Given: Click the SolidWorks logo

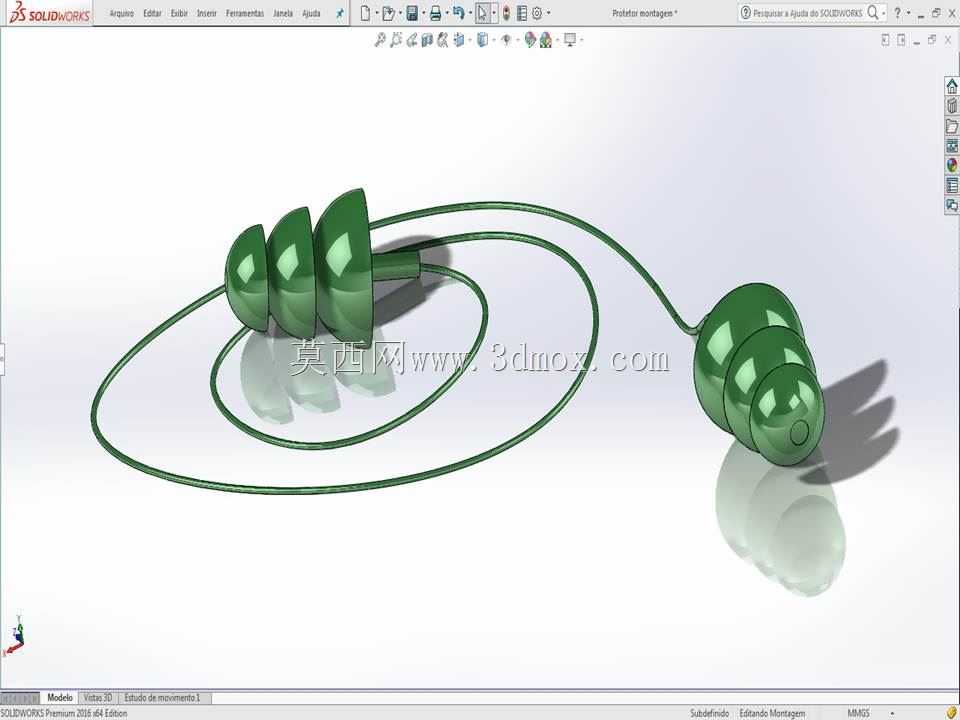Looking at the screenshot, I should (x=49, y=13).
